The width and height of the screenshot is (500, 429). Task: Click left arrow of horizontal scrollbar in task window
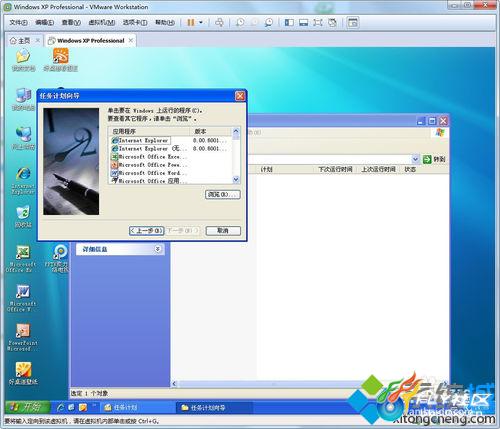click(x=174, y=384)
